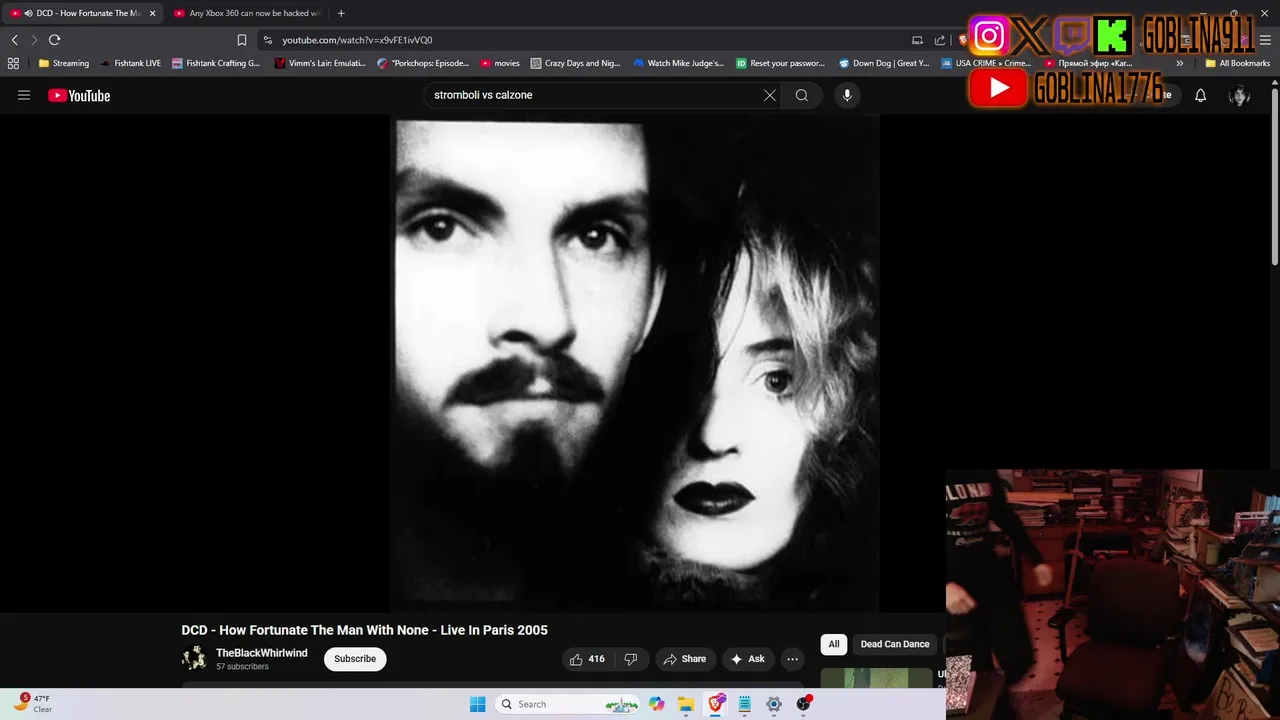Click the cast/screen icon in address bar

(917, 40)
